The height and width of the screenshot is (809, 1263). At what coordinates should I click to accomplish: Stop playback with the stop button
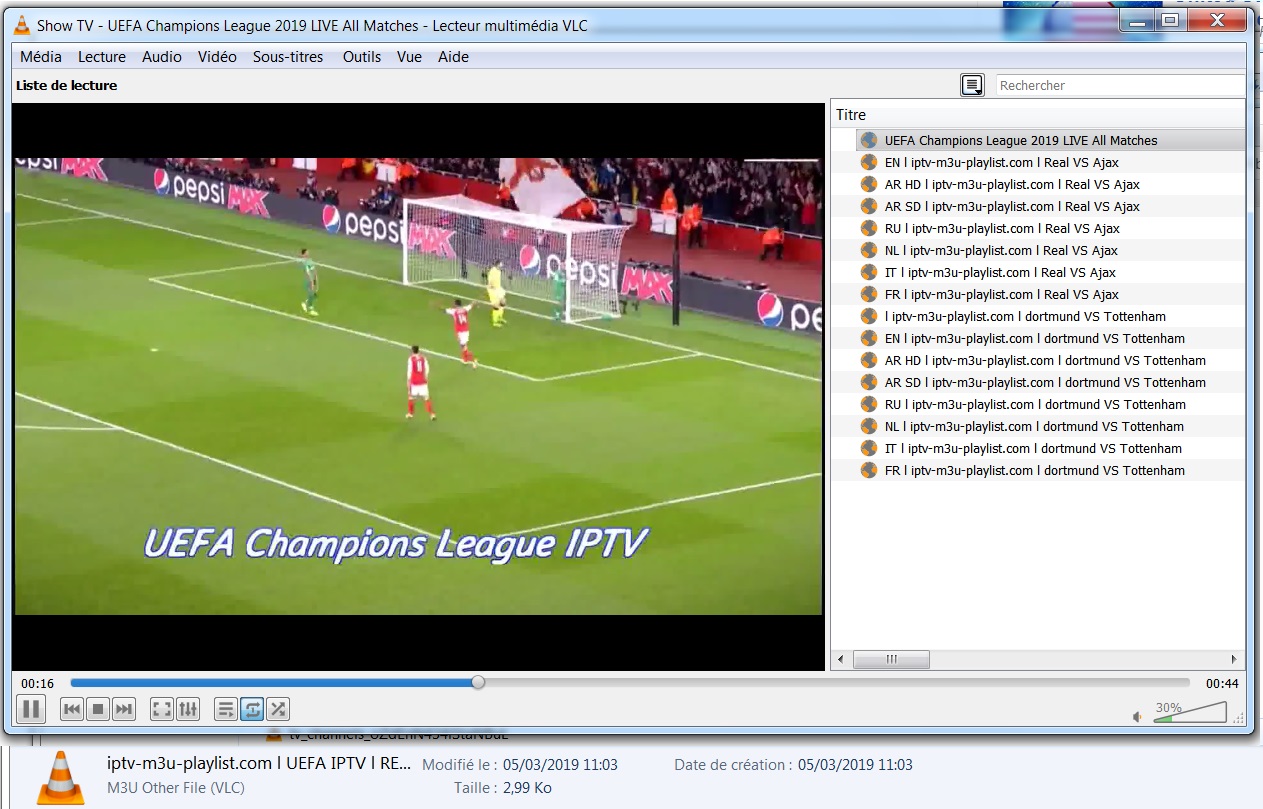pos(98,709)
